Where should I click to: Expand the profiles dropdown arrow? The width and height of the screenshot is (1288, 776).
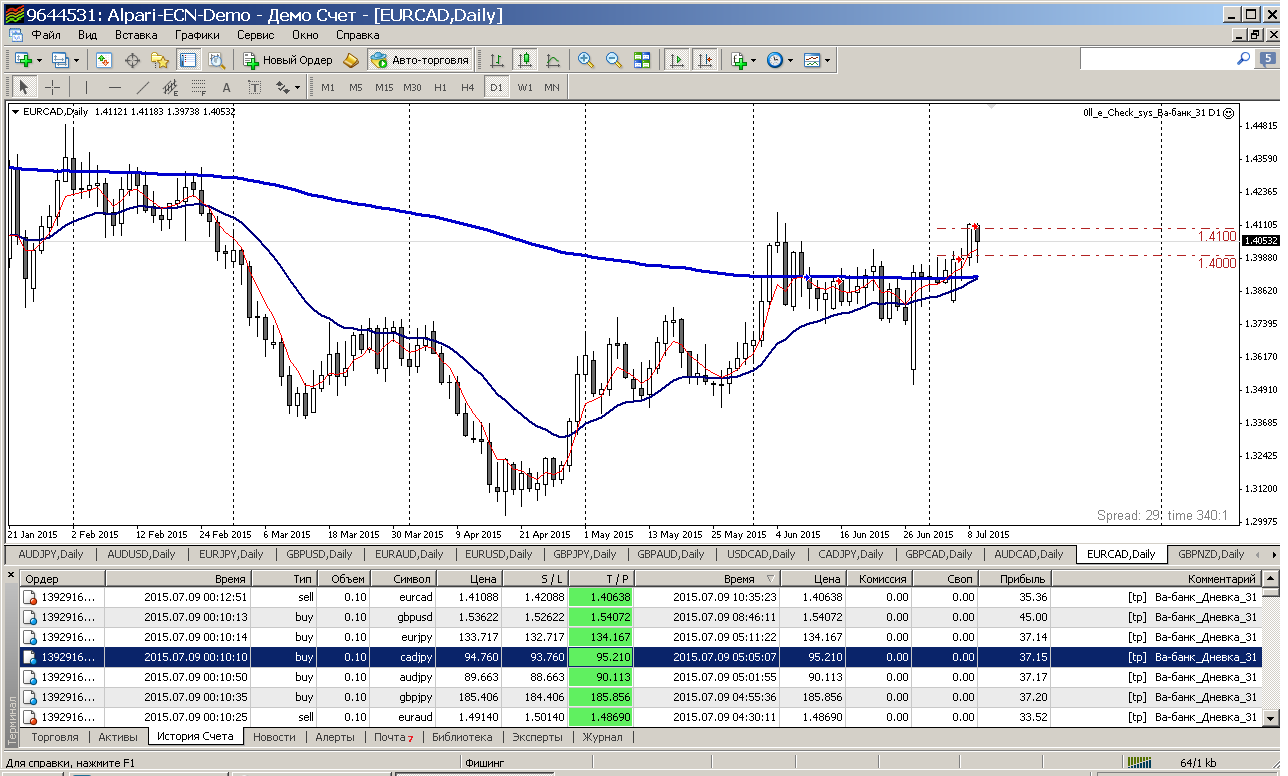[77, 60]
